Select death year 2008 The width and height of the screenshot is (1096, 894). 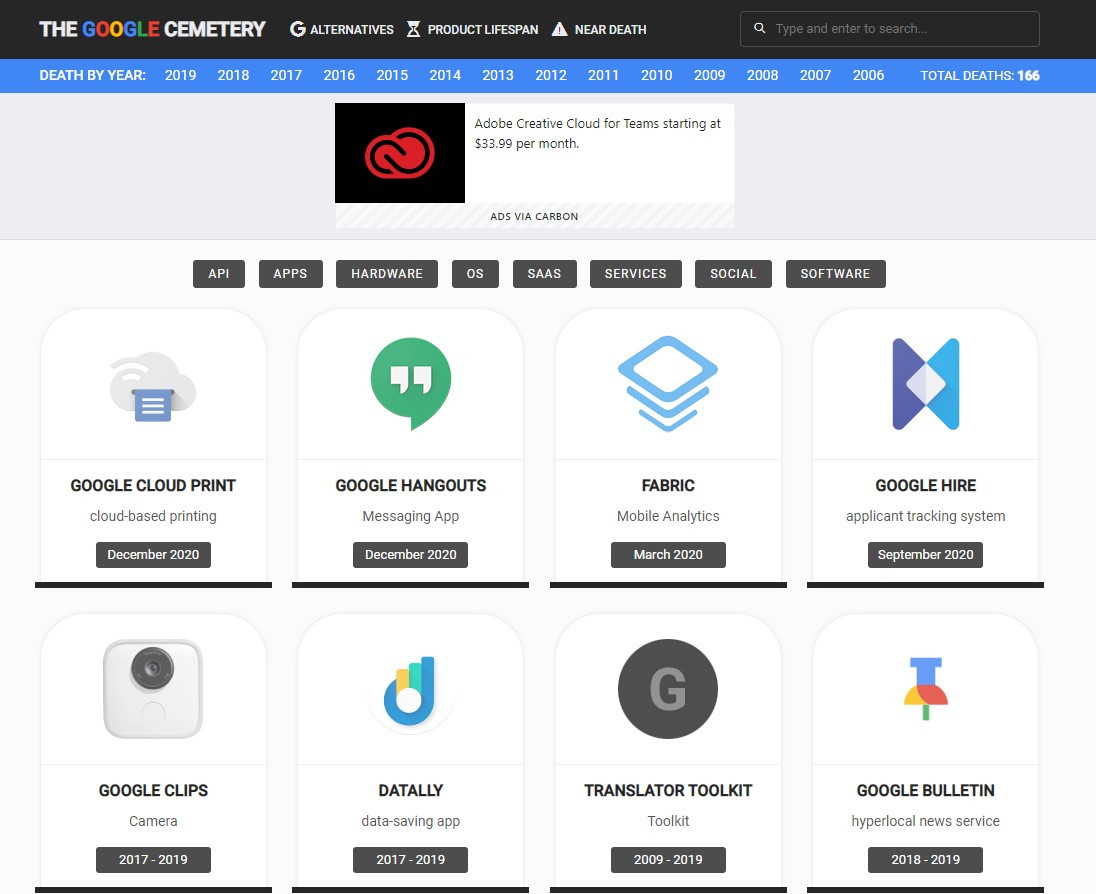[x=763, y=75]
